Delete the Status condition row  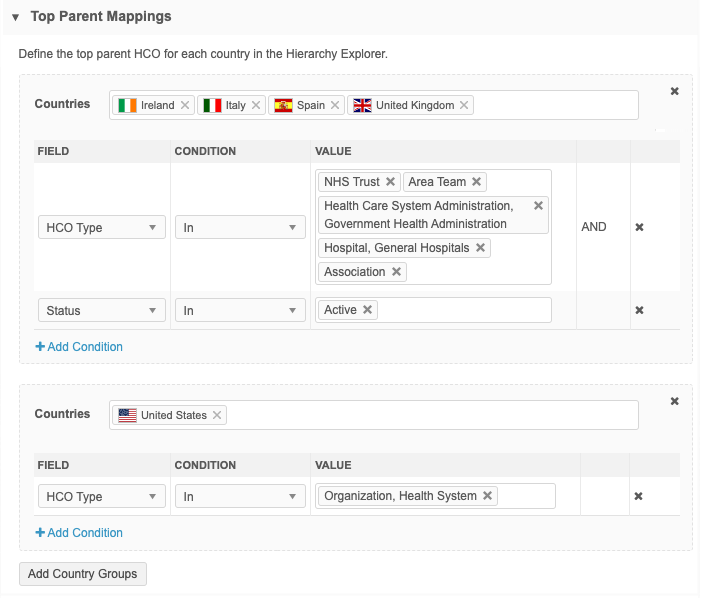(x=639, y=310)
